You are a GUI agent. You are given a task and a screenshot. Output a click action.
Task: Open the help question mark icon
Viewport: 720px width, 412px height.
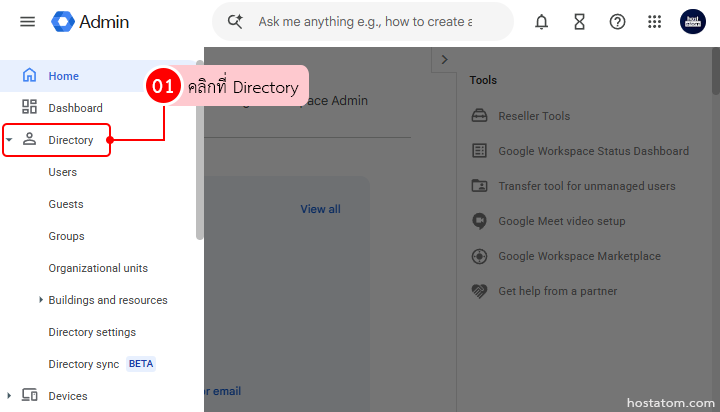point(617,22)
